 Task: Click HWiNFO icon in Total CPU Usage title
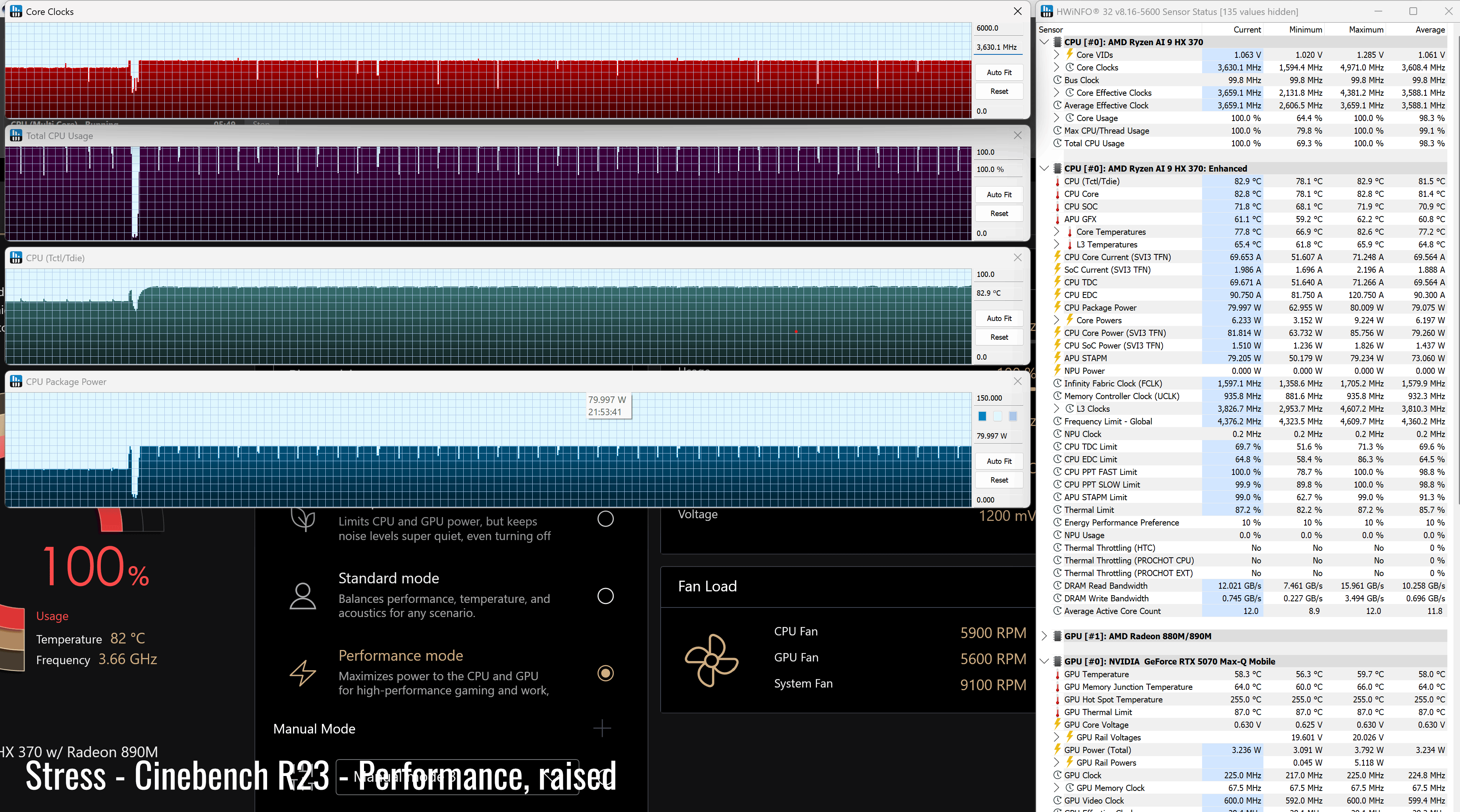click(16, 136)
